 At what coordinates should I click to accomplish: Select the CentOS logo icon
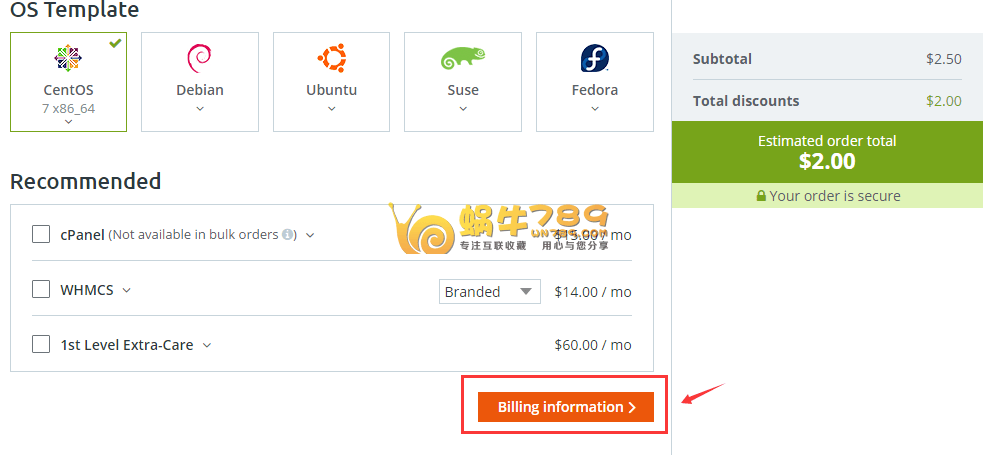click(x=68, y=59)
